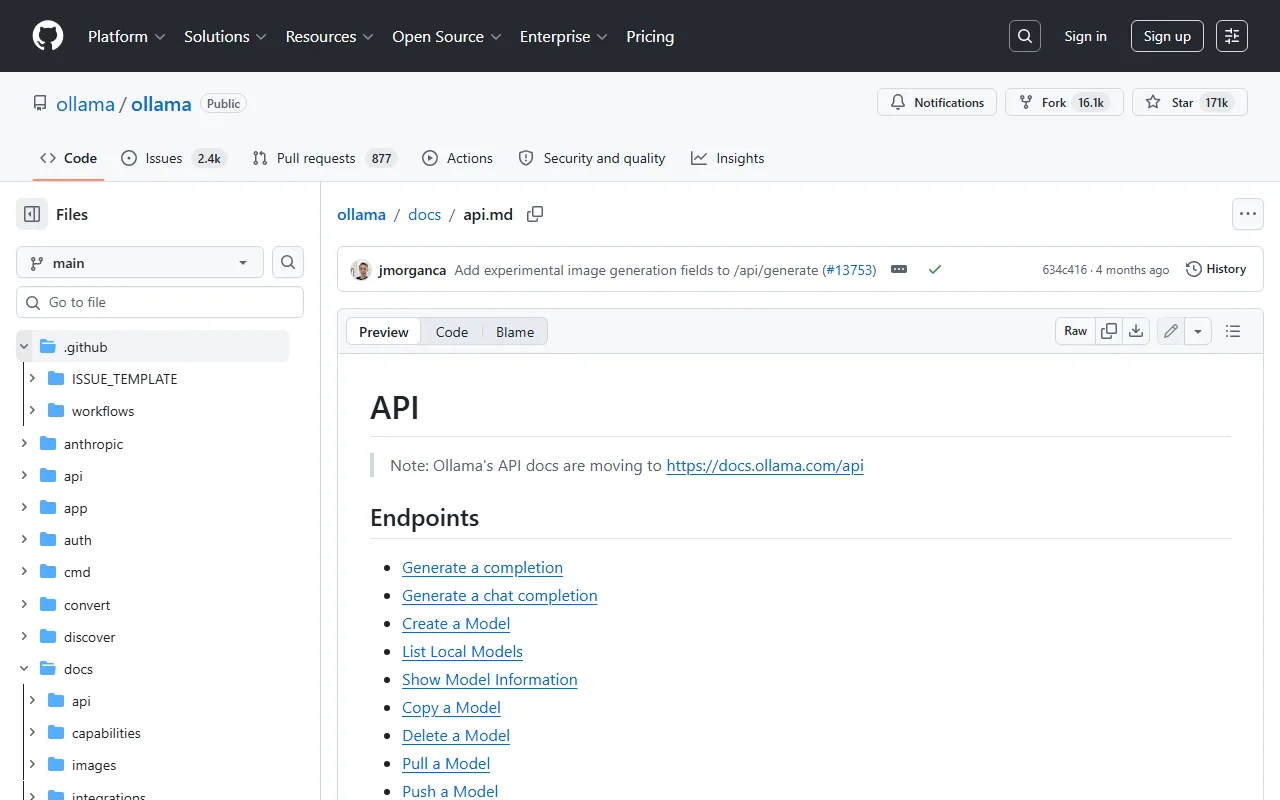Collapse the .github folder chevron
This screenshot has height=800, width=1280.
pyautogui.click(x=24, y=347)
